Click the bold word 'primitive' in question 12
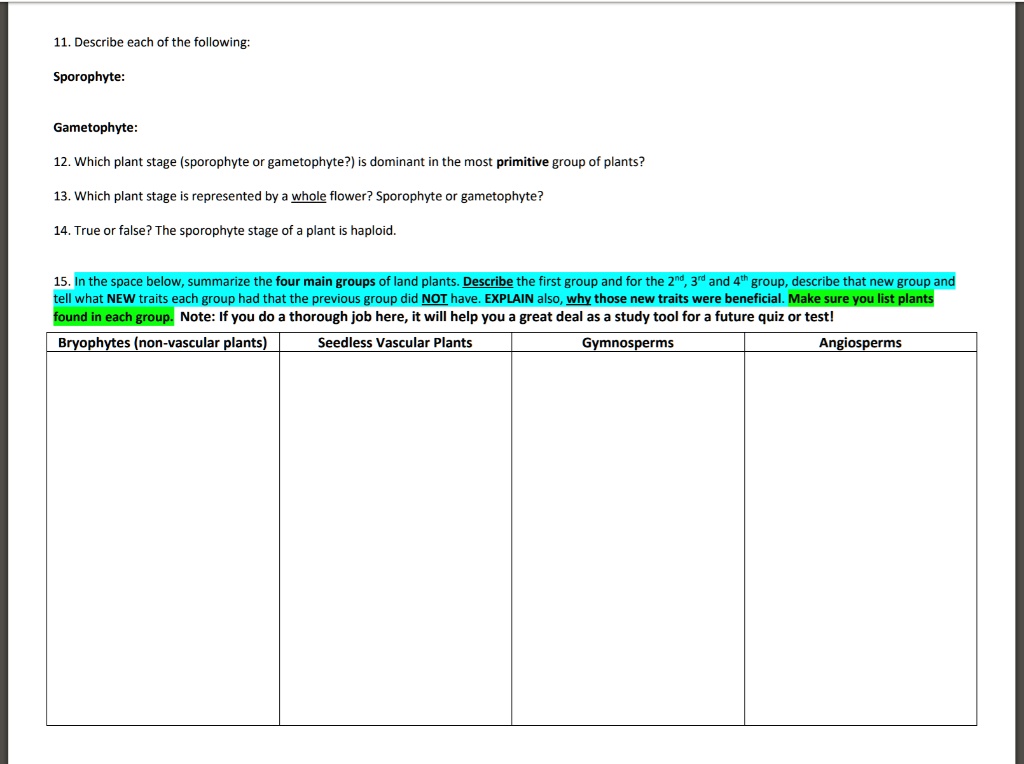Screen dimensions: 1024x764 (x=522, y=162)
